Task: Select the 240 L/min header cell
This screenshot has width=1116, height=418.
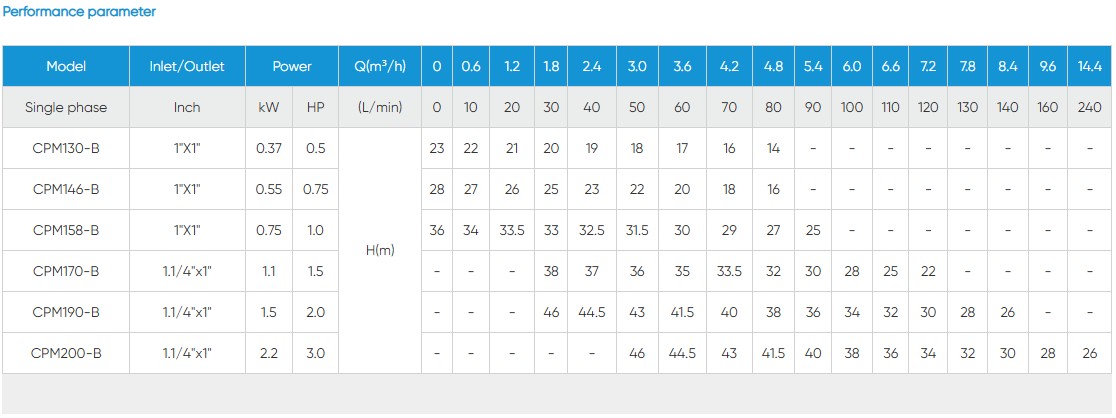Action: 1089,107
